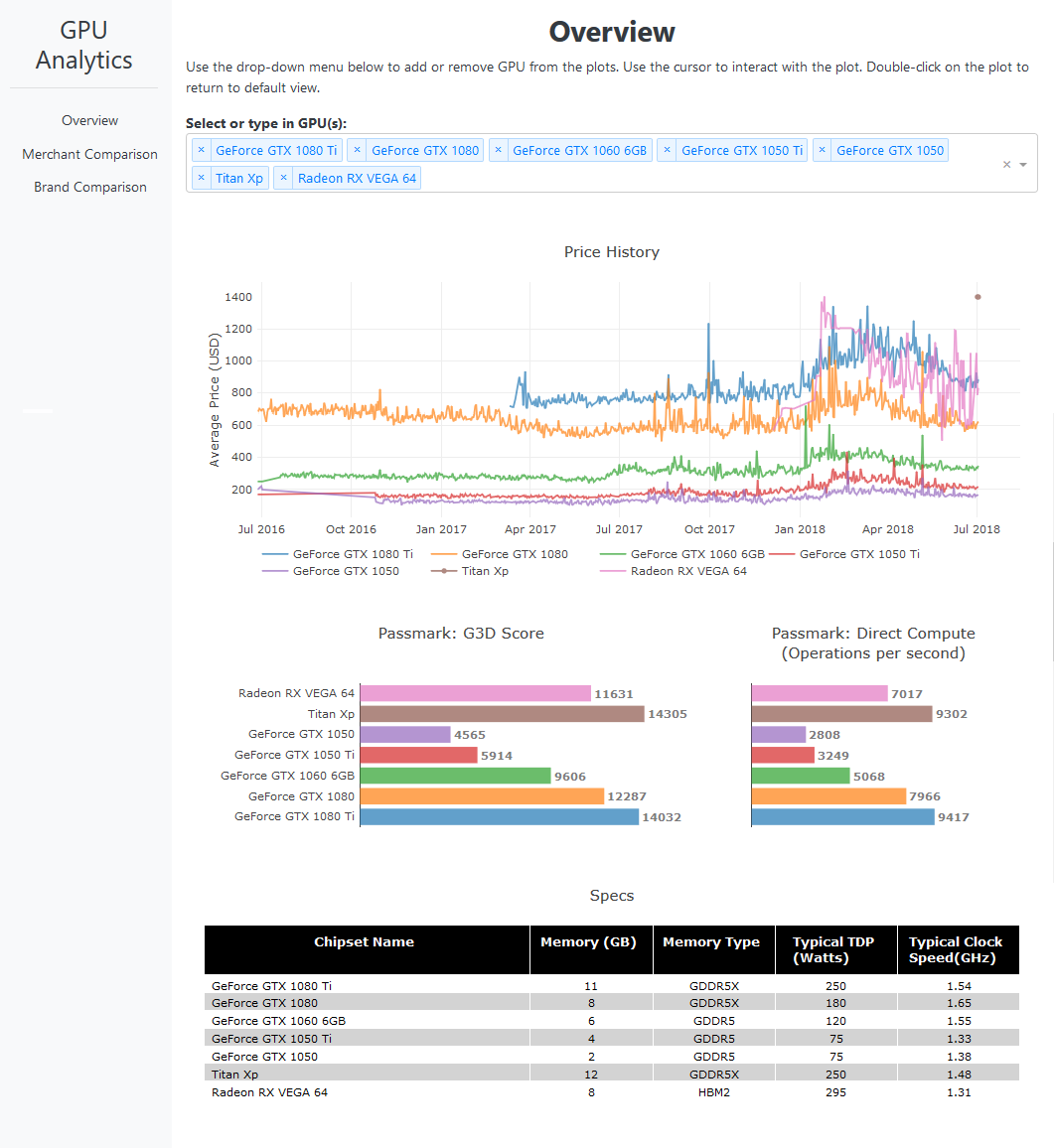Click the Chipset Name column header

coord(367,949)
